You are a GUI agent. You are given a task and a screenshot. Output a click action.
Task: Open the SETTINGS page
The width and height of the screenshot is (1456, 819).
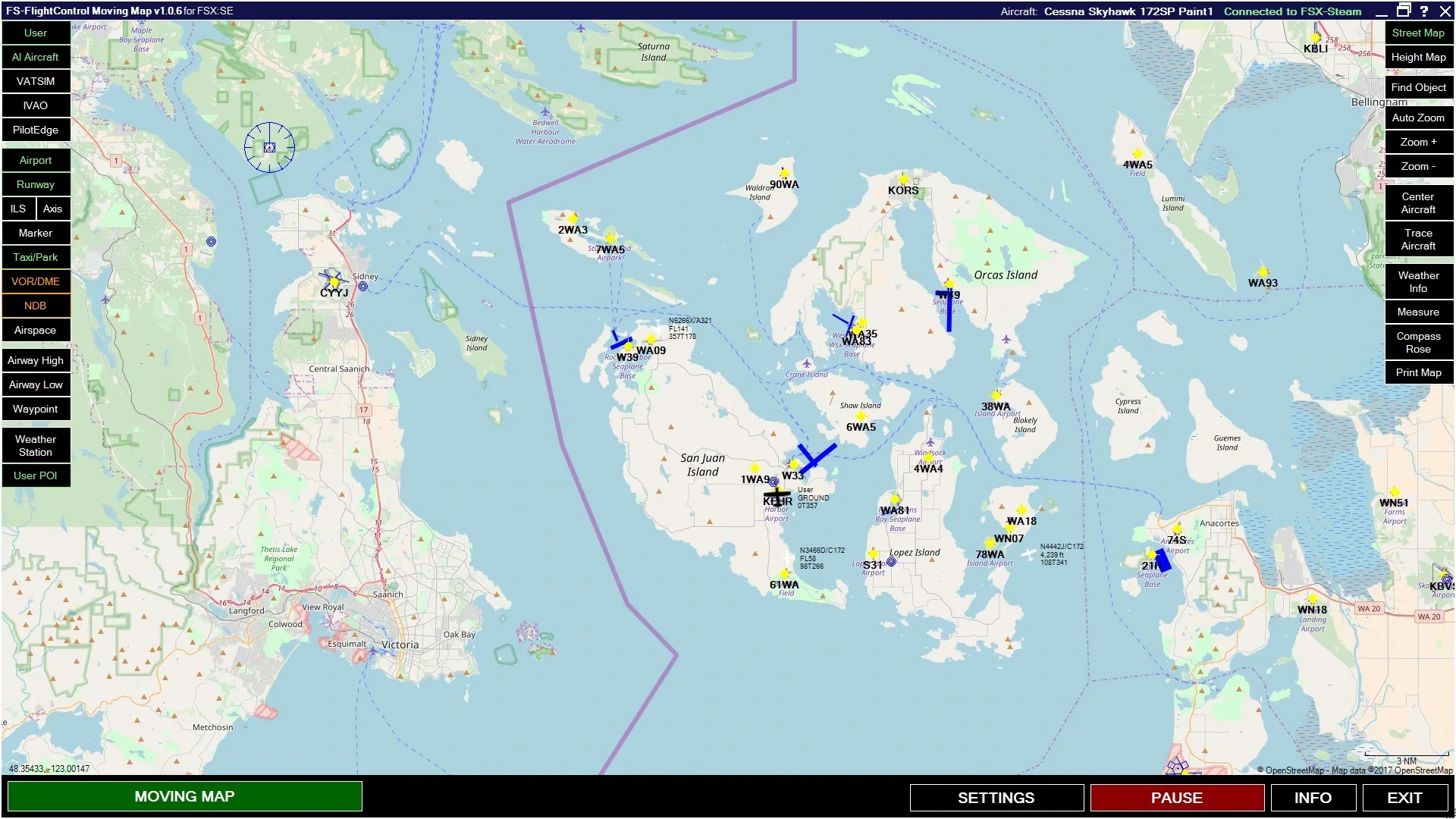[x=996, y=797]
